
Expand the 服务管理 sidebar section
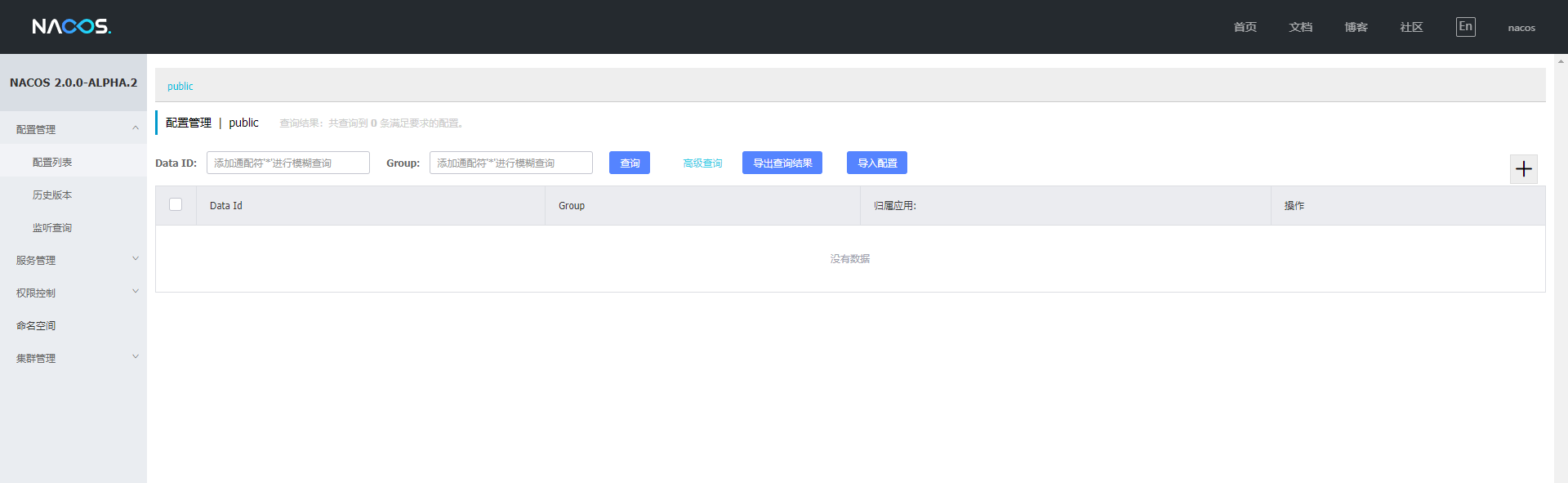pos(73,260)
